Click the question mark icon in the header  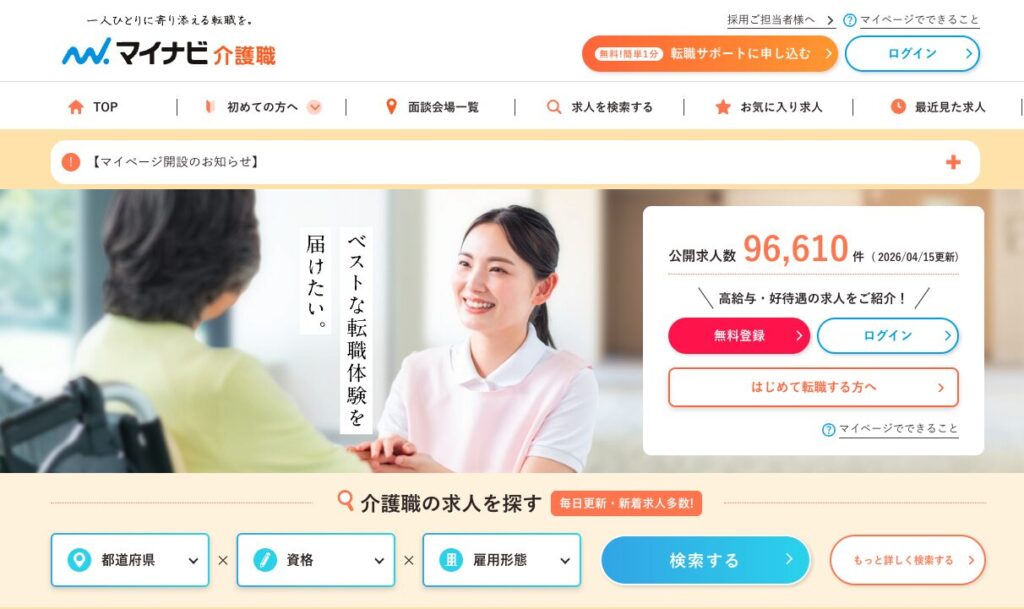pyautogui.click(x=850, y=20)
